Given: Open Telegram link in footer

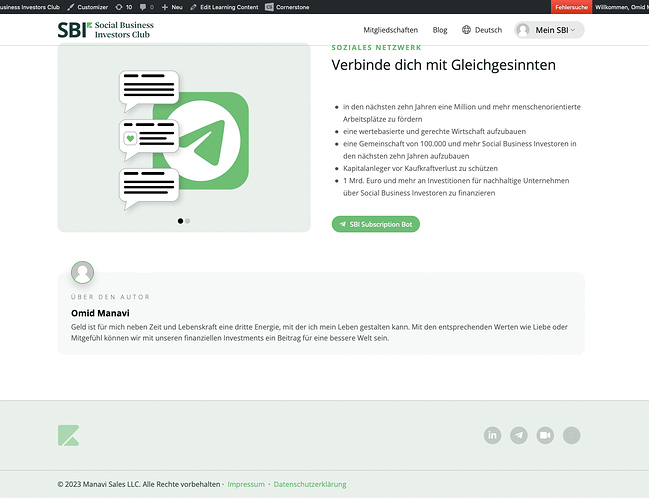Looking at the screenshot, I should 518,435.
